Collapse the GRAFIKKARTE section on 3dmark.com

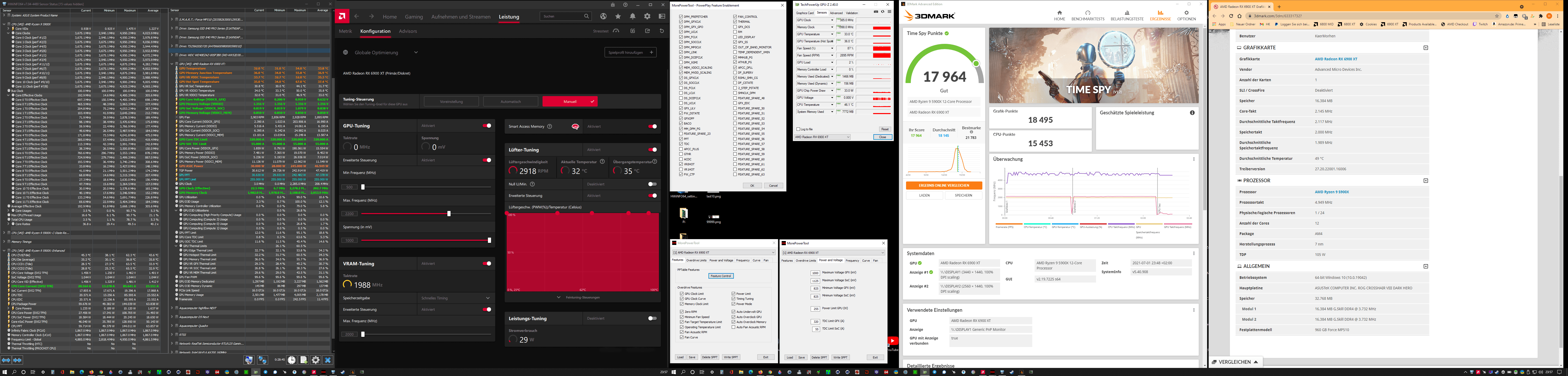[x=1426, y=48]
